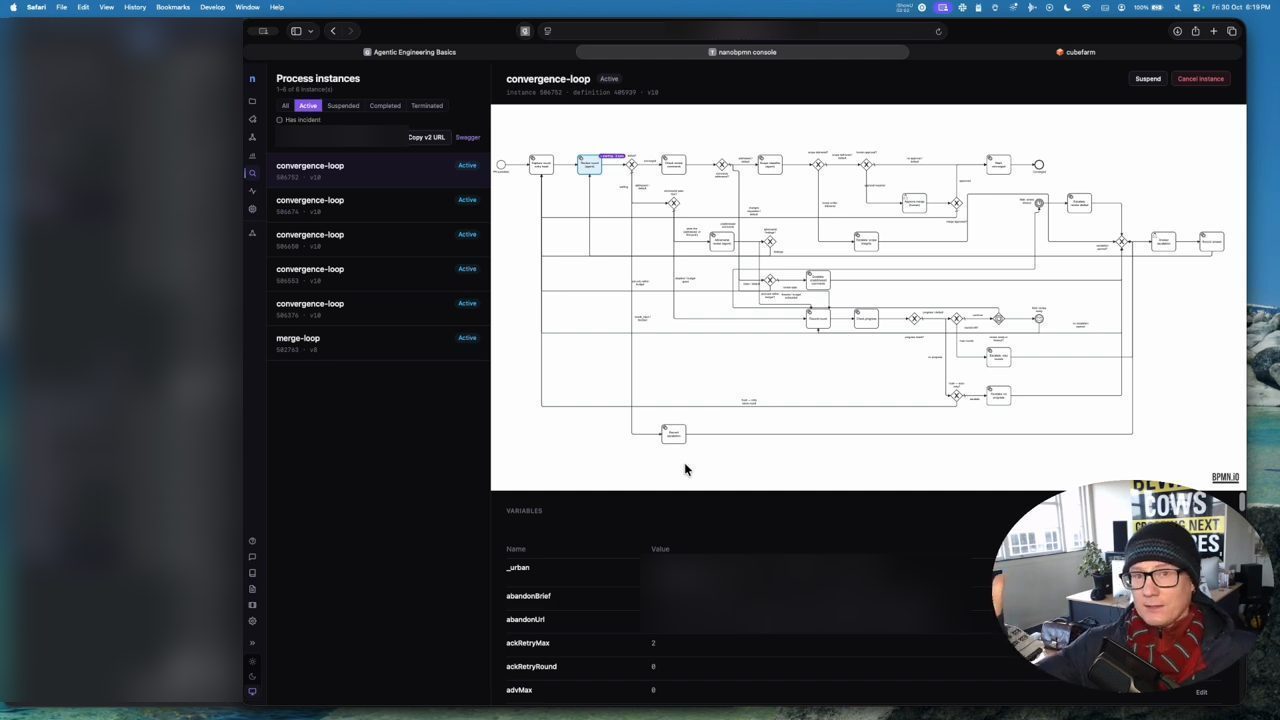Viewport: 1280px width, 720px height.
Task: Click the chat bubble icon in sidebar
Action: 252,557
